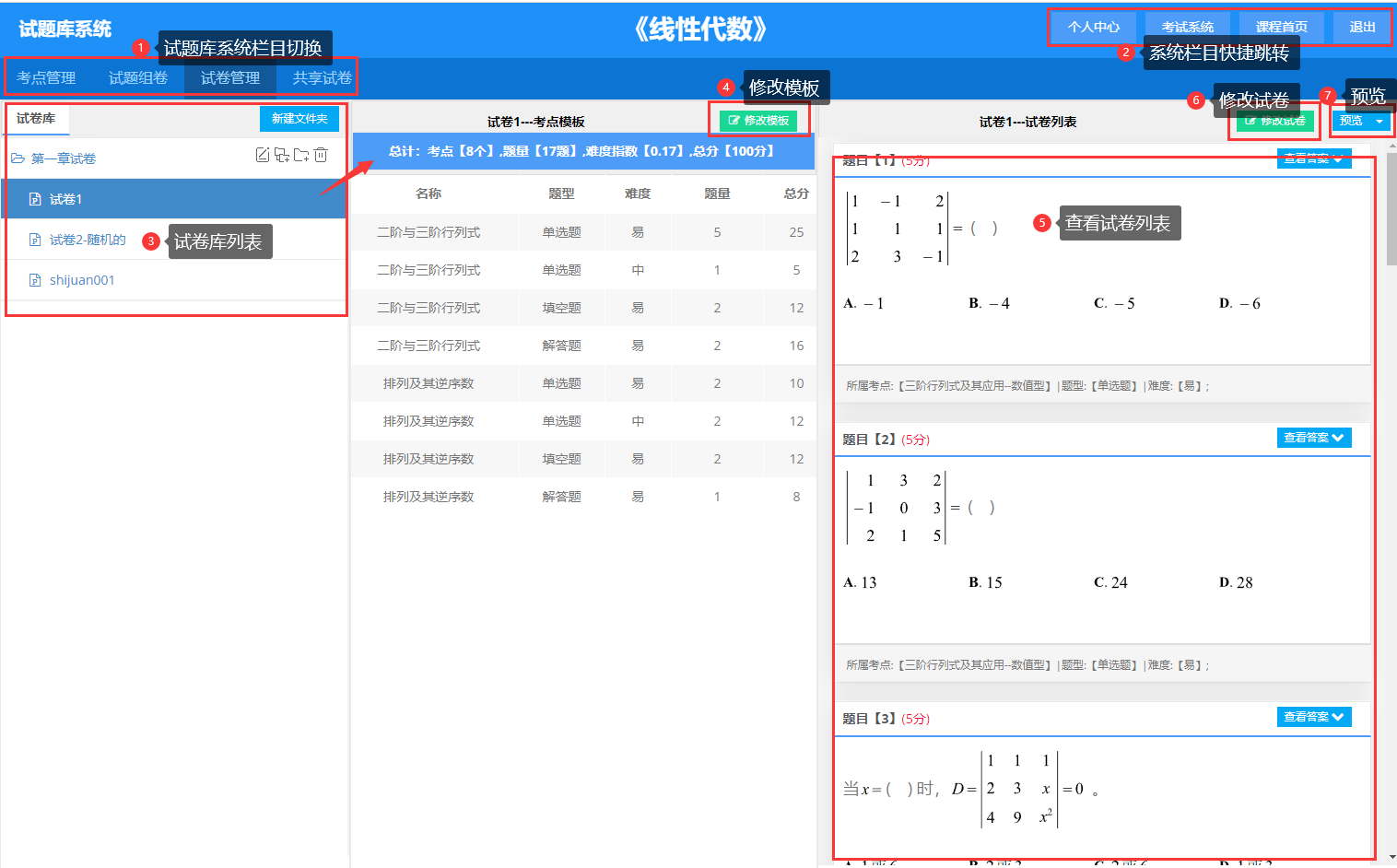Select the 试卷管理 tab

(x=230, y=78)
